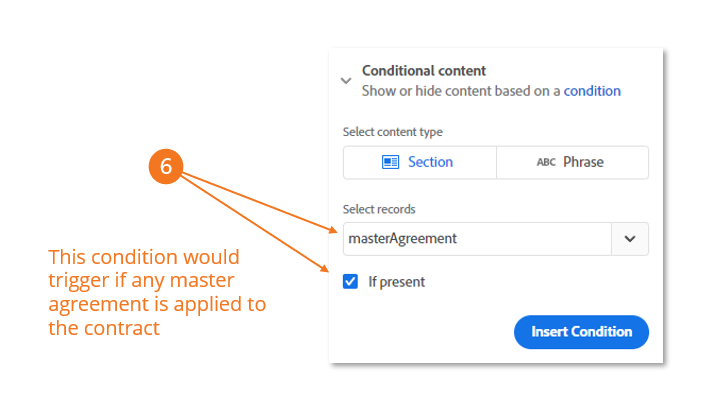This screenshot has width=710, height=409.
Task: Click the "If present" label text
Action: pyautogui.click(x=396, y=282)
